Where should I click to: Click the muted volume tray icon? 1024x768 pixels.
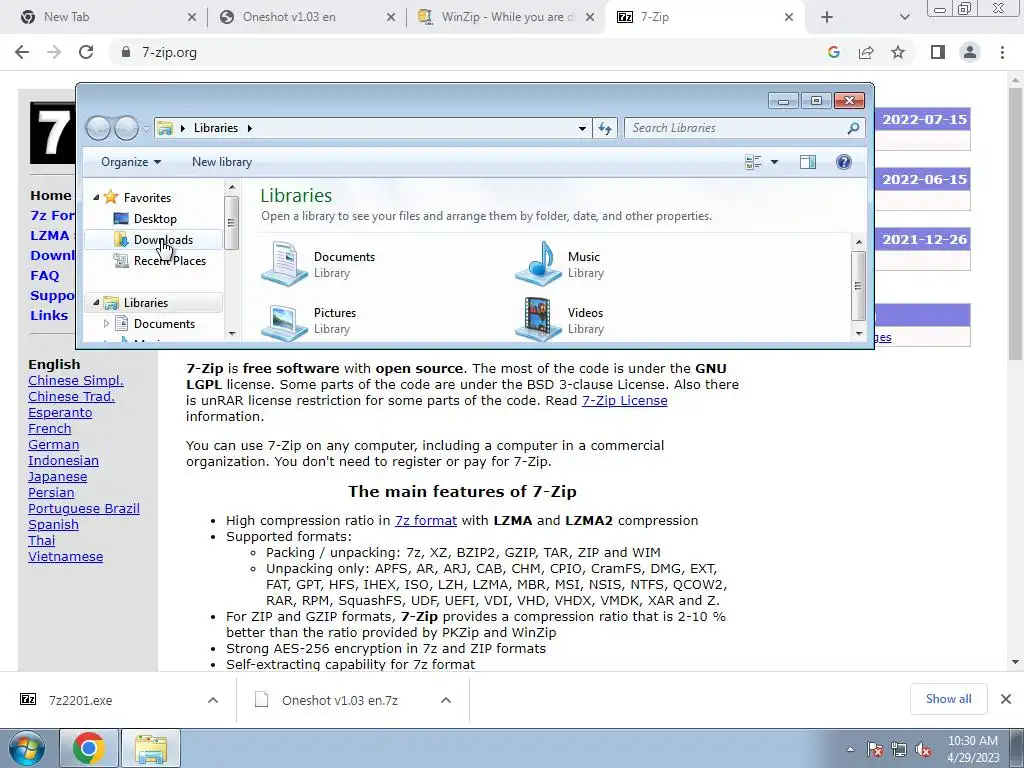923,749
